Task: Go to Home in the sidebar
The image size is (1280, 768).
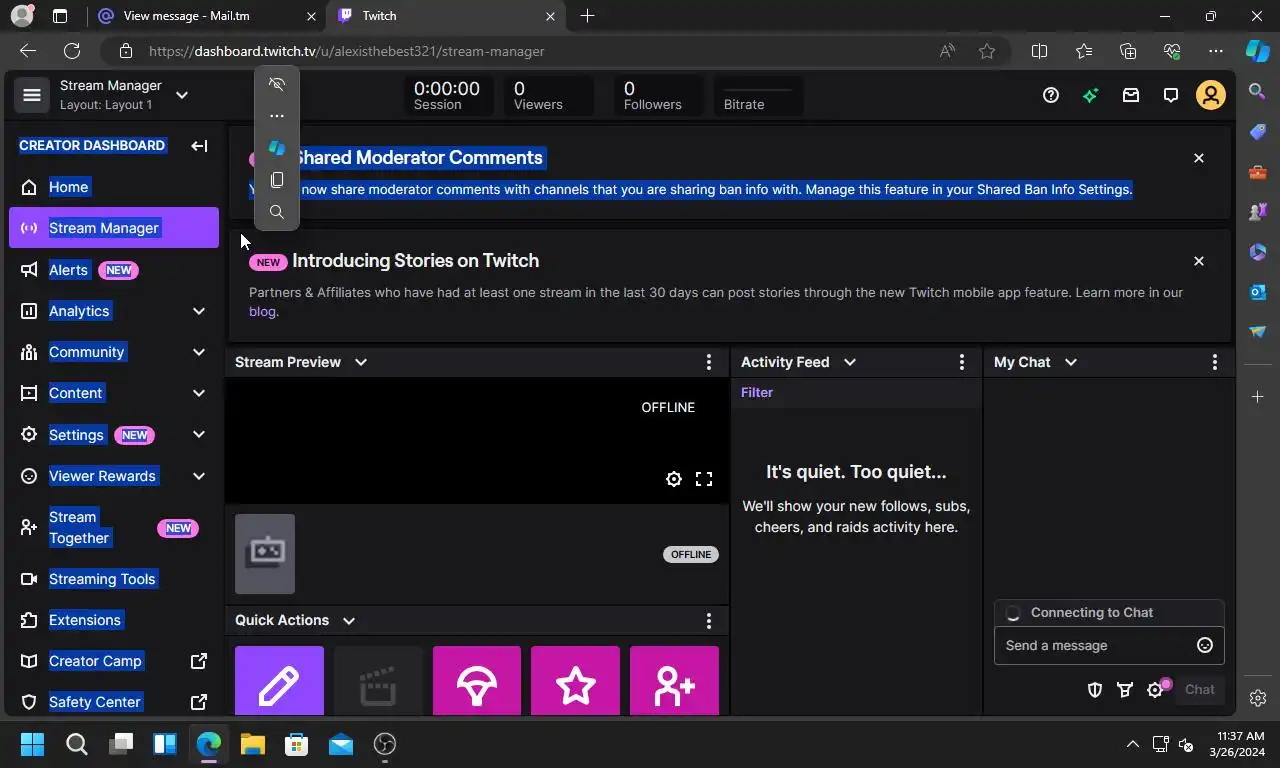Action: coord(114,187)
